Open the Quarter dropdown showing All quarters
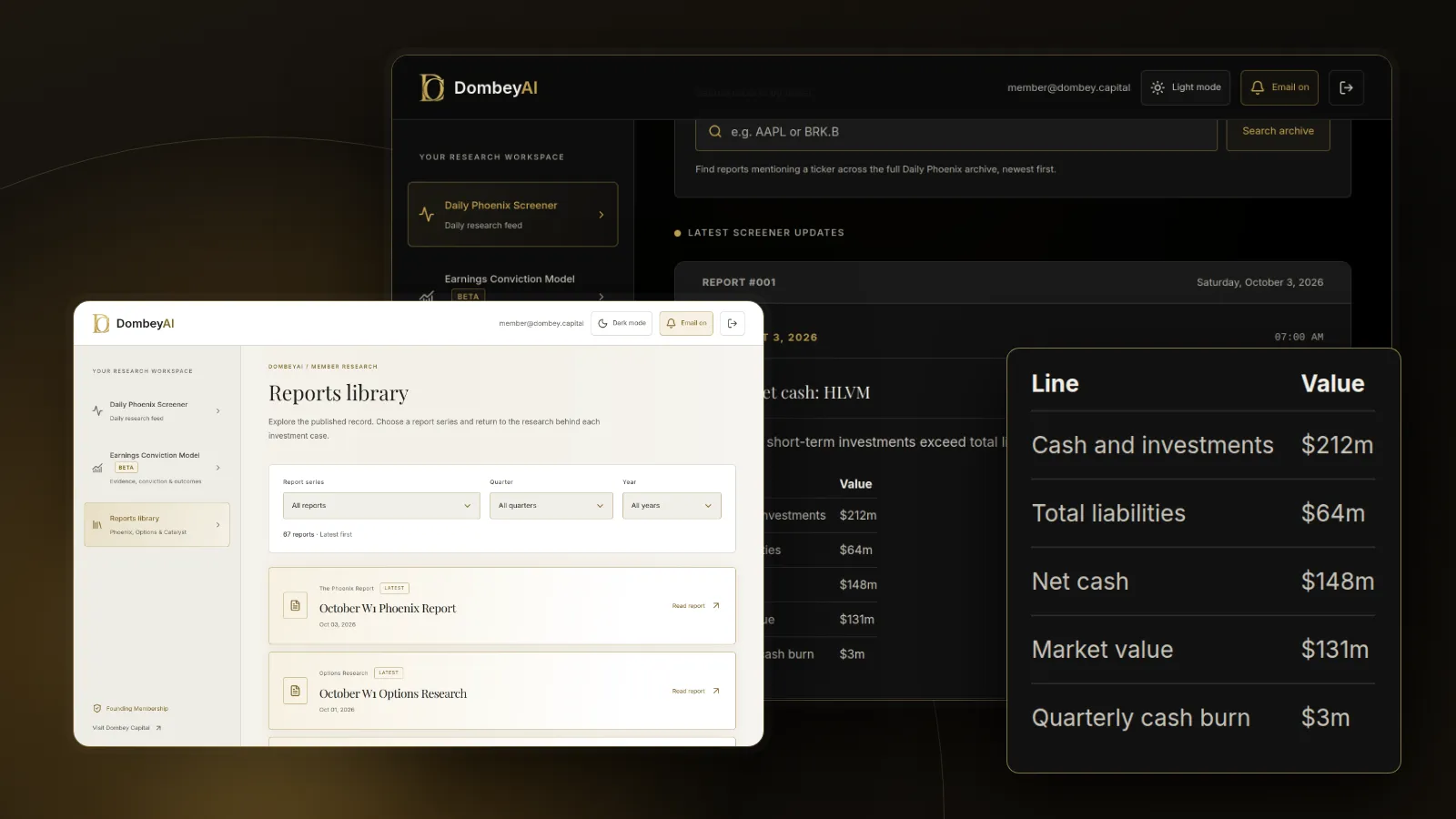 (551, 506)
